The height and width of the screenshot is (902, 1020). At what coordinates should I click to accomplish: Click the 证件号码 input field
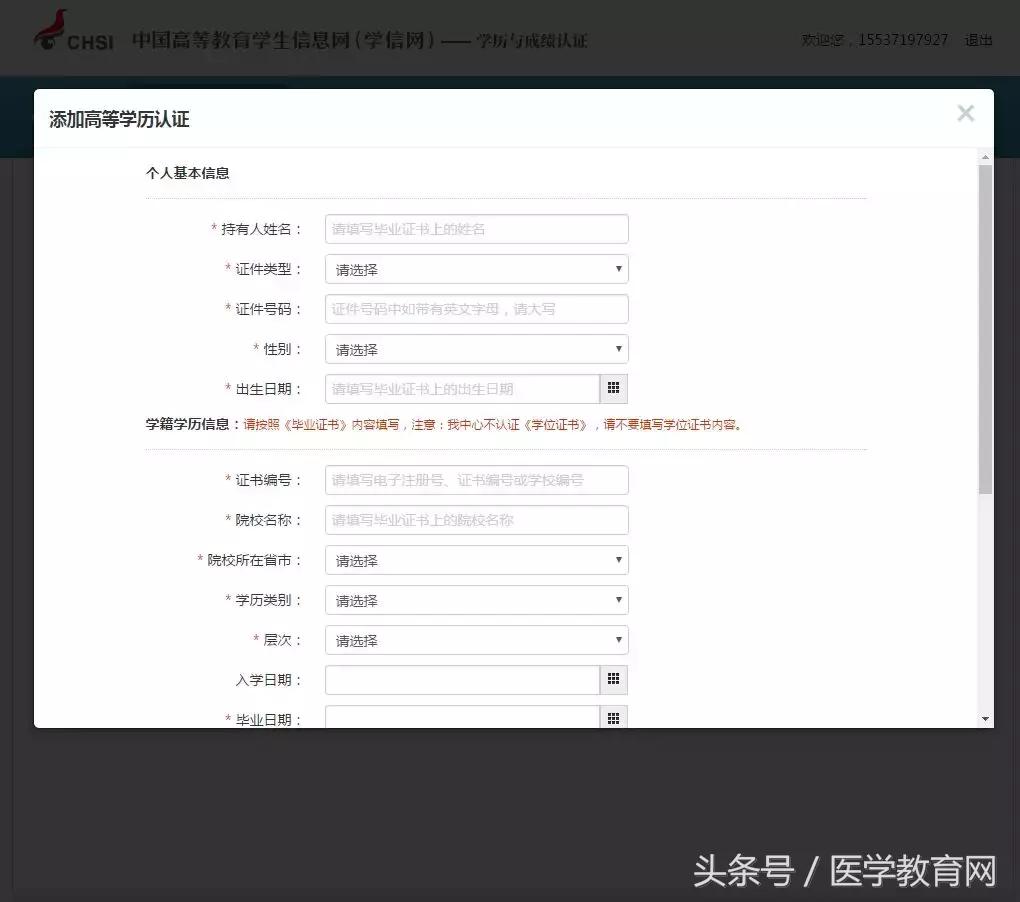pos(476,308)
